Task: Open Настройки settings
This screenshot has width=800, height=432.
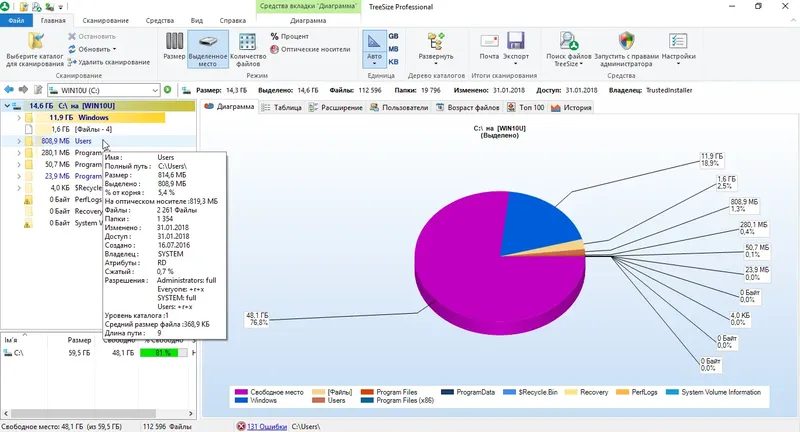Action: (x=678, y=48)
